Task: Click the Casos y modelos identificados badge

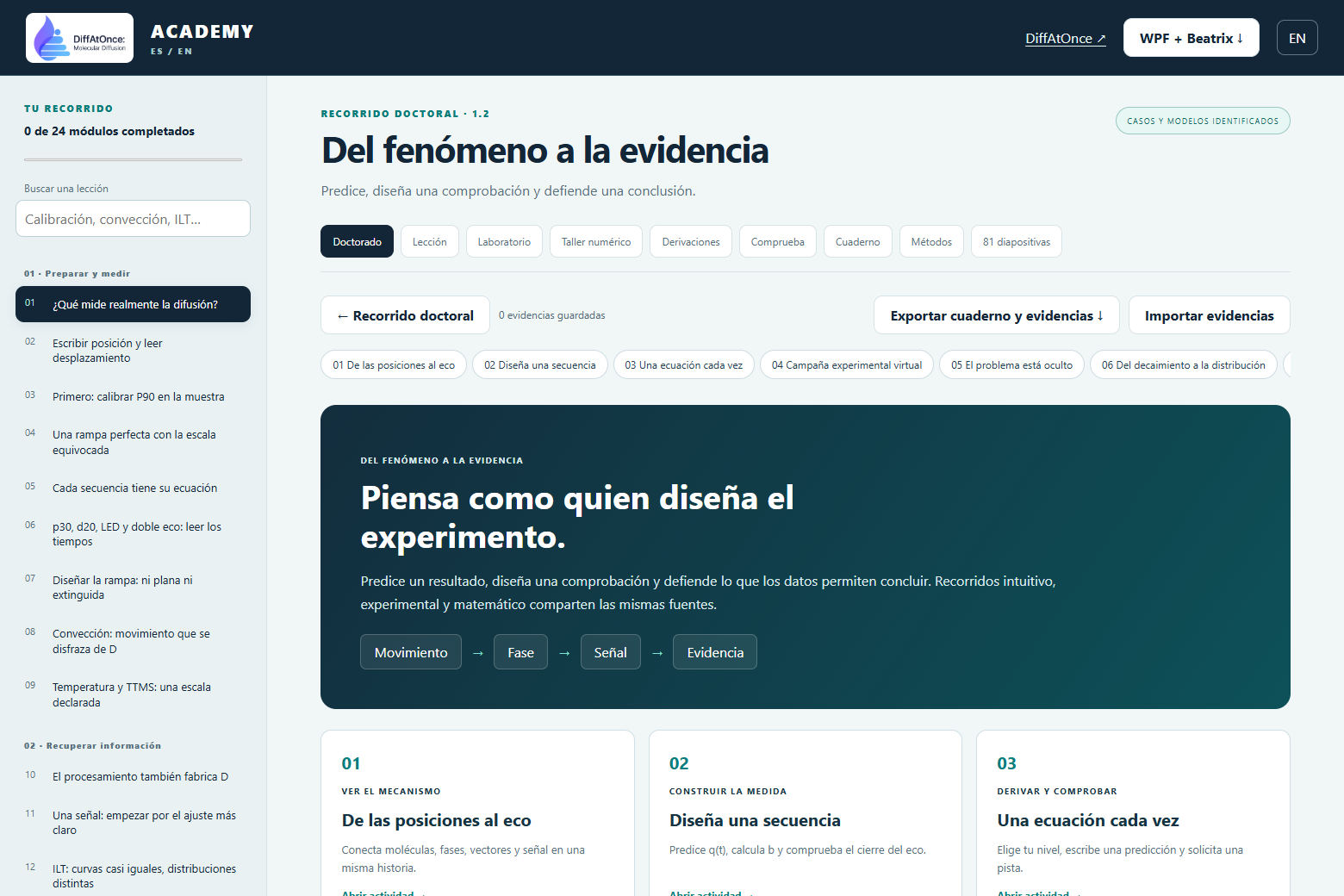Action: (x=1203, y=121)
